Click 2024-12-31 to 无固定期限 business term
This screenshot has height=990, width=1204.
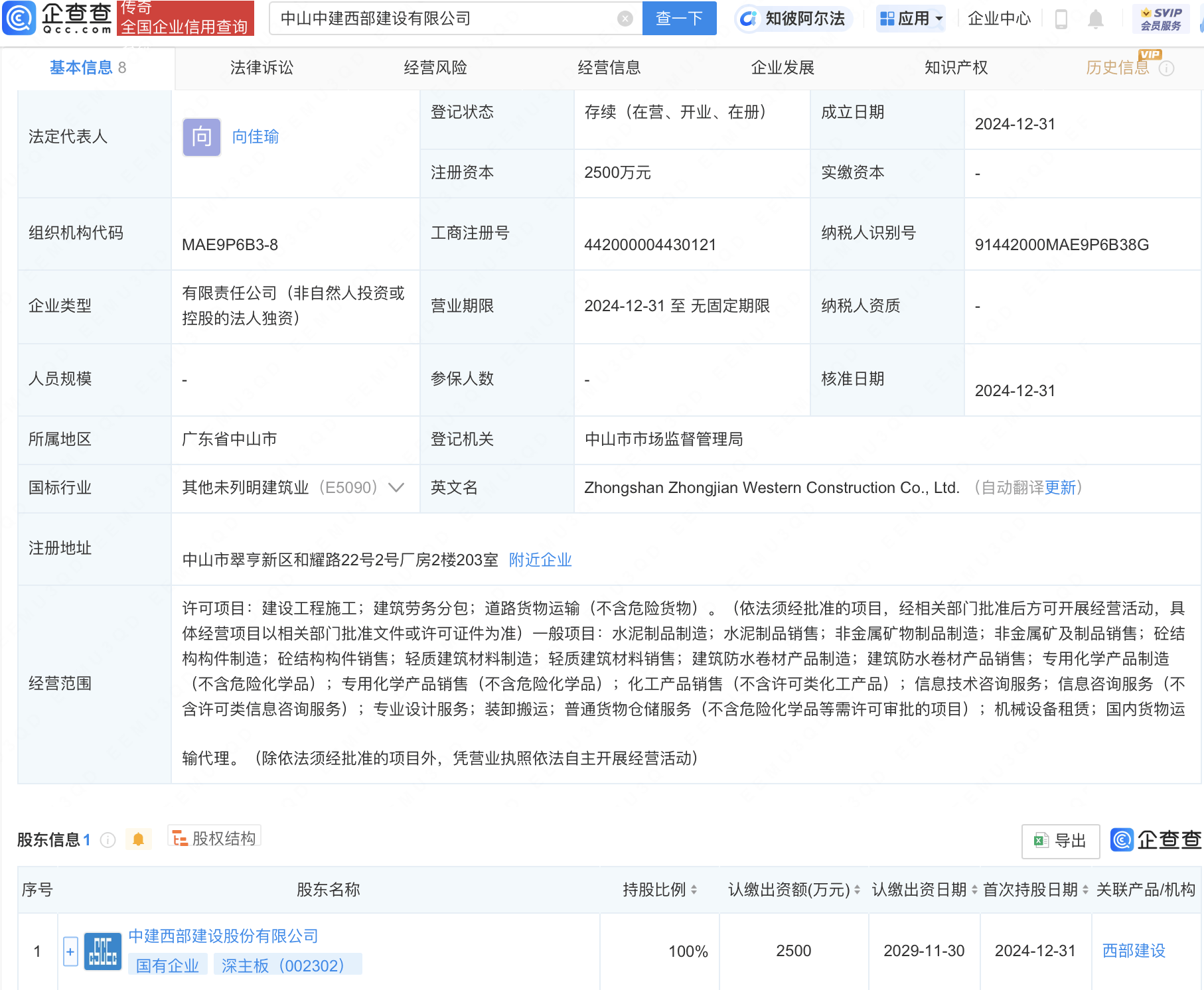(x=677, y=306)
